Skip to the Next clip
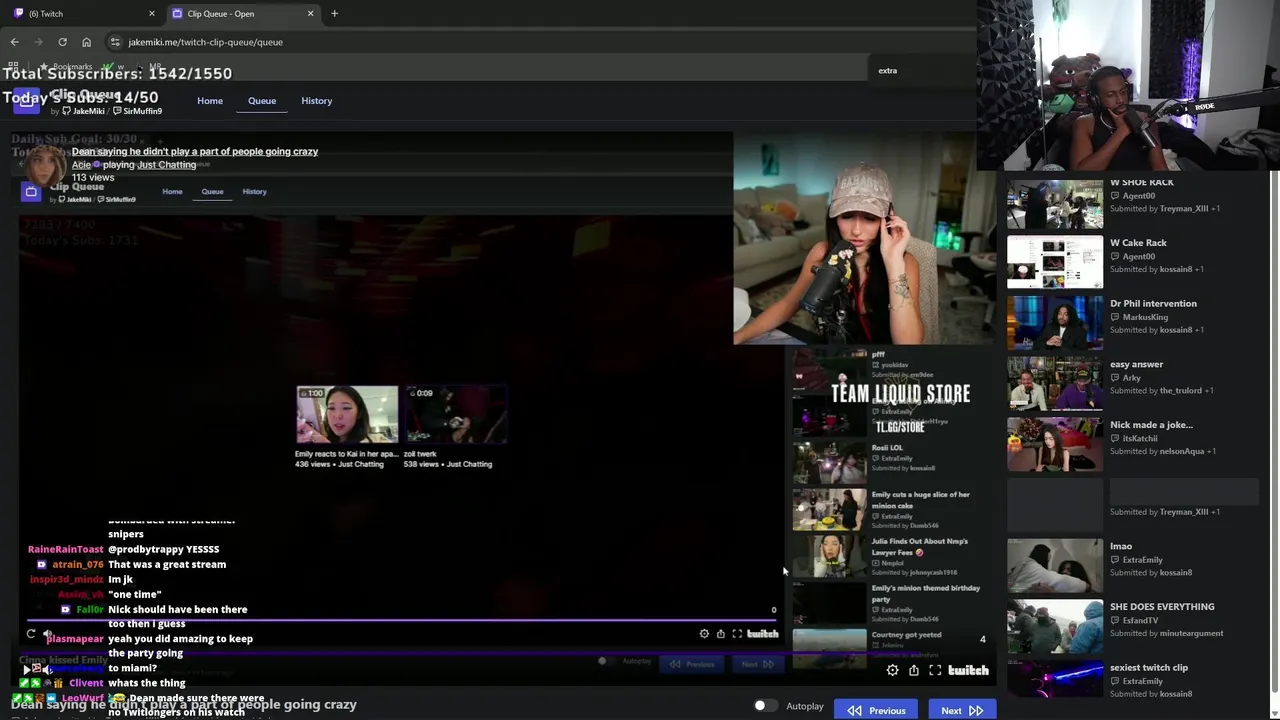Screen dimensions: 1280x720 [x=961, y=710]
